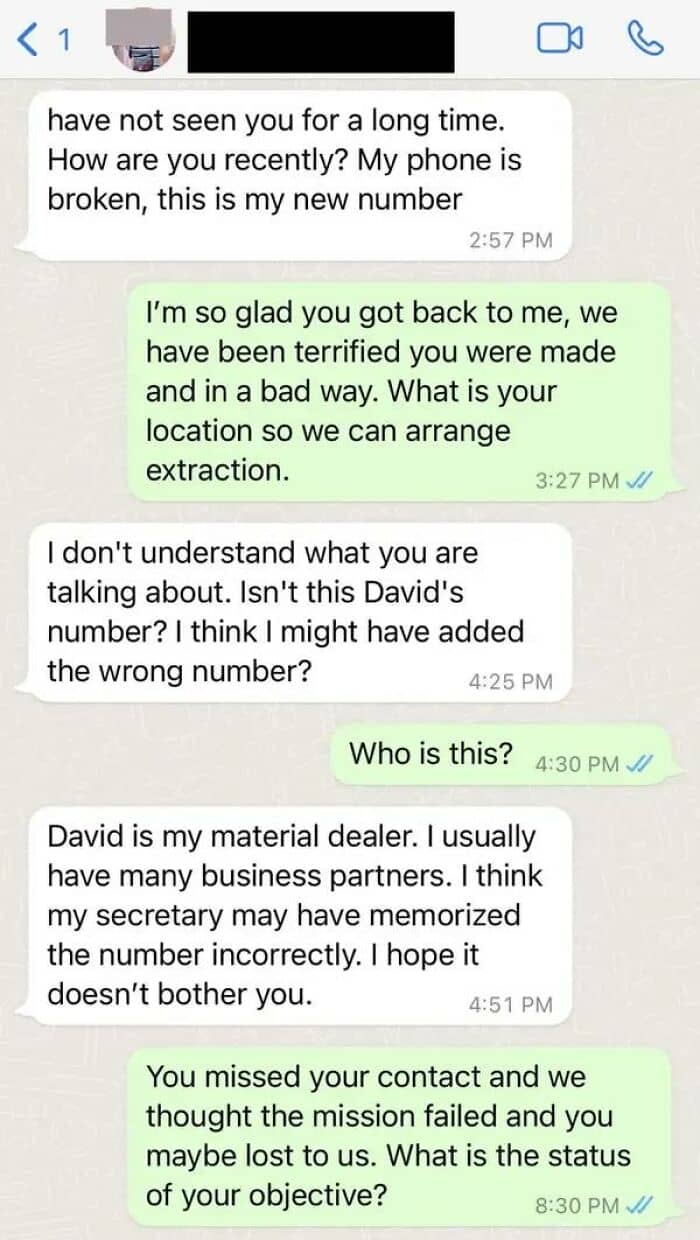Open the contact's profile picture

[x=142, y=42]
